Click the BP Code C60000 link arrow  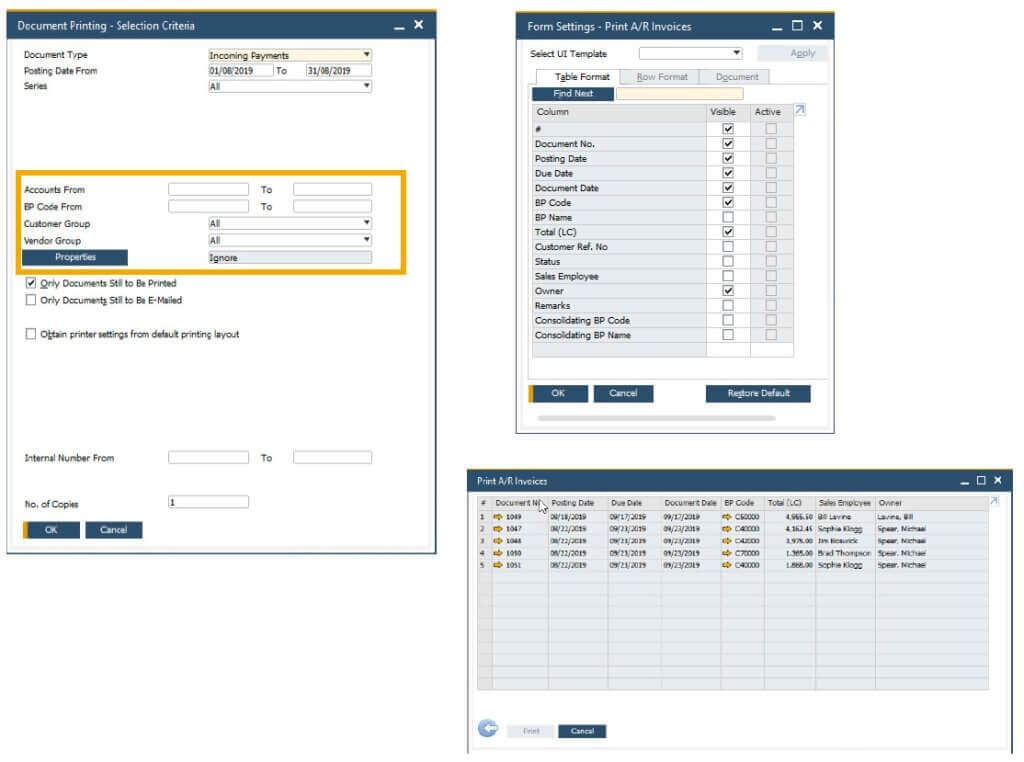click(x=727, y=516)
